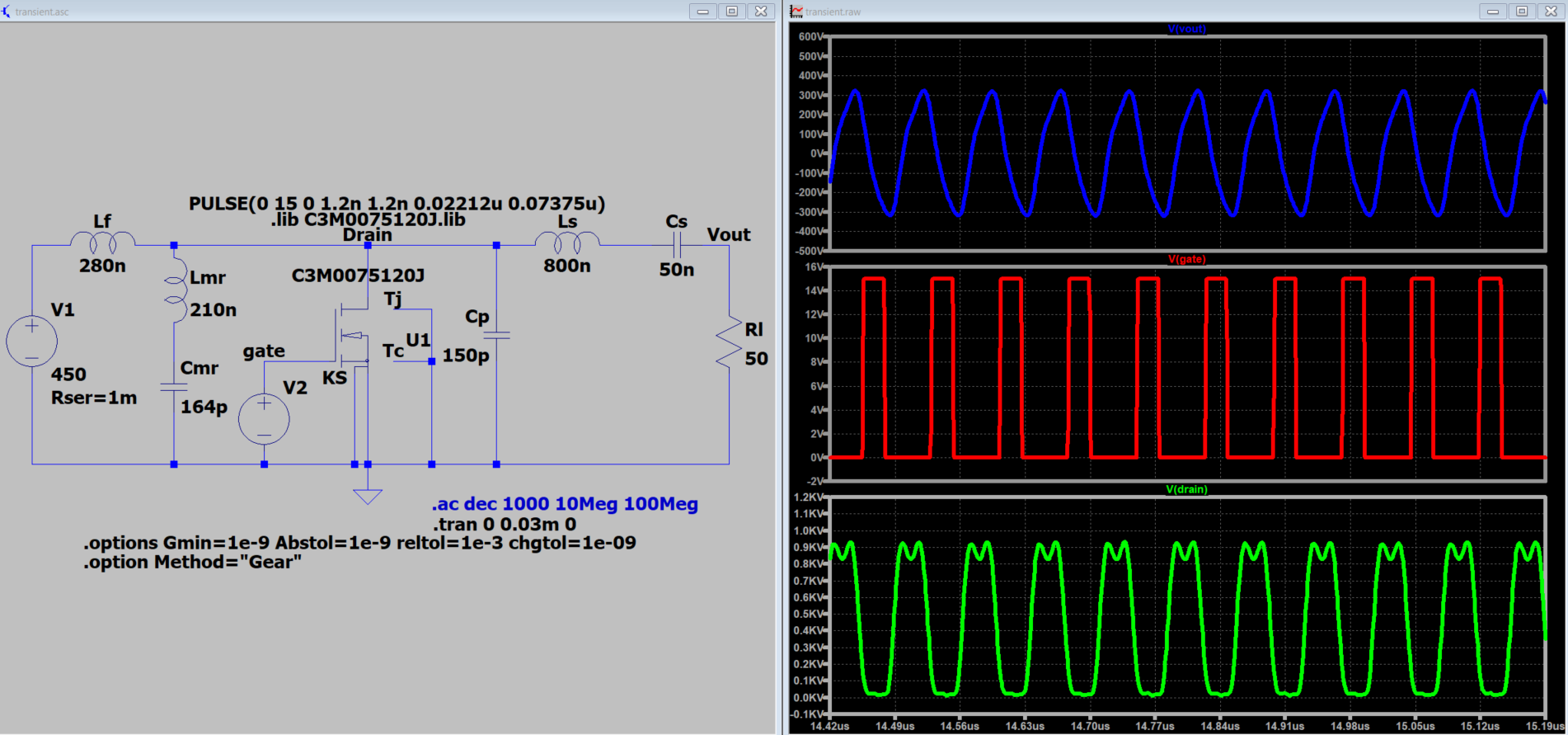Click the 210n inductor value
Viewport: 1568px width, 735px height.
pyautogui.click(x=213, y=310)
